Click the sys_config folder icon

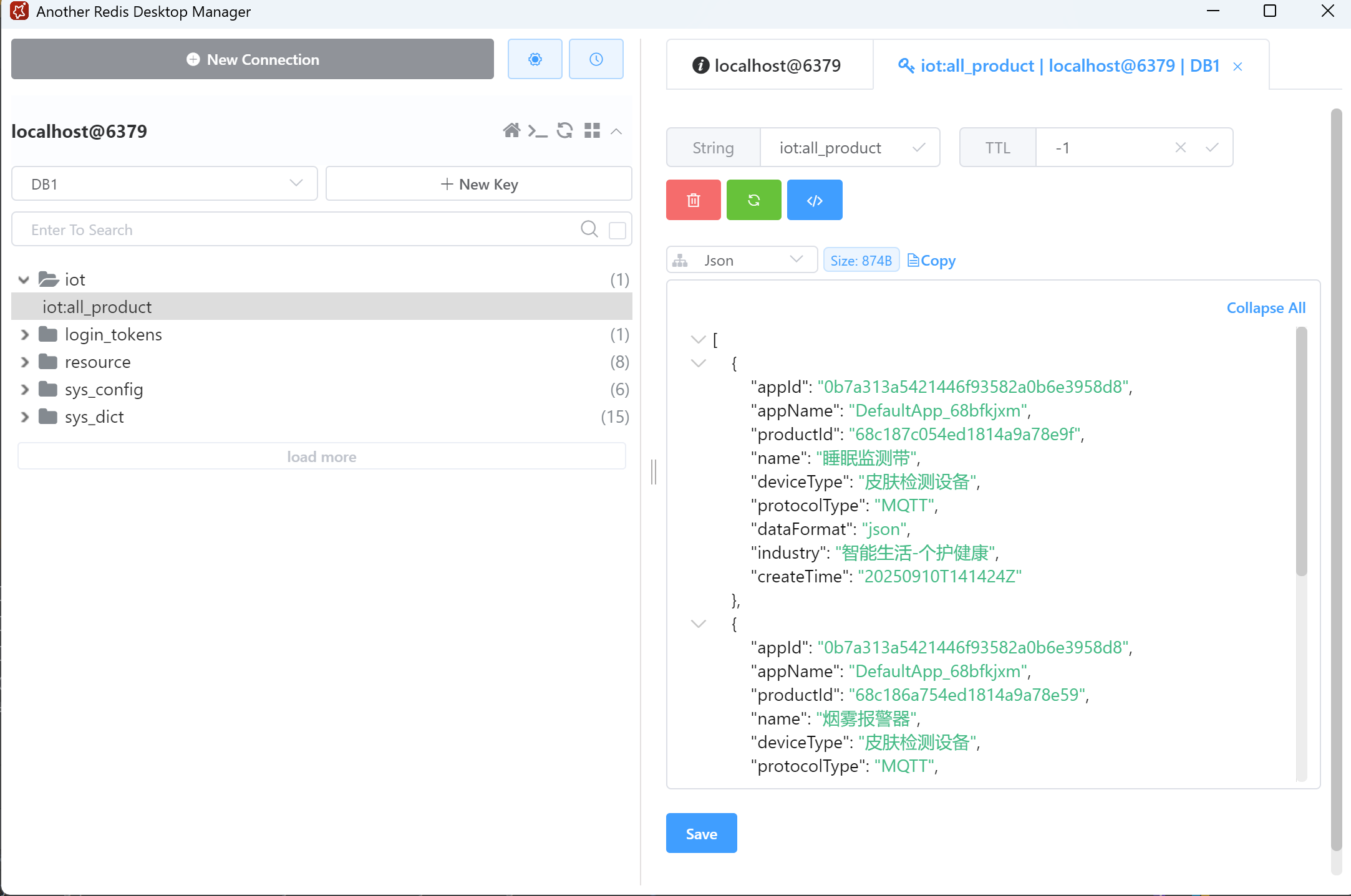(x=48, y=389)
